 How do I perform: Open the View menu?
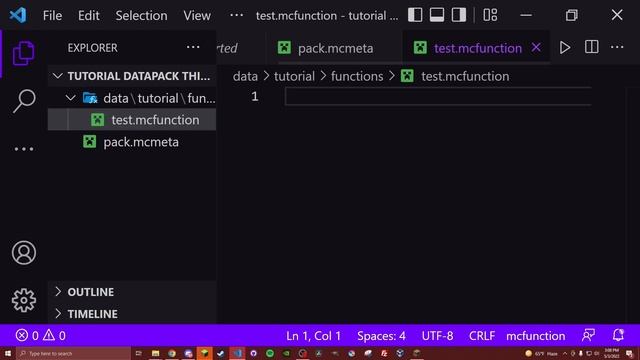197,16
